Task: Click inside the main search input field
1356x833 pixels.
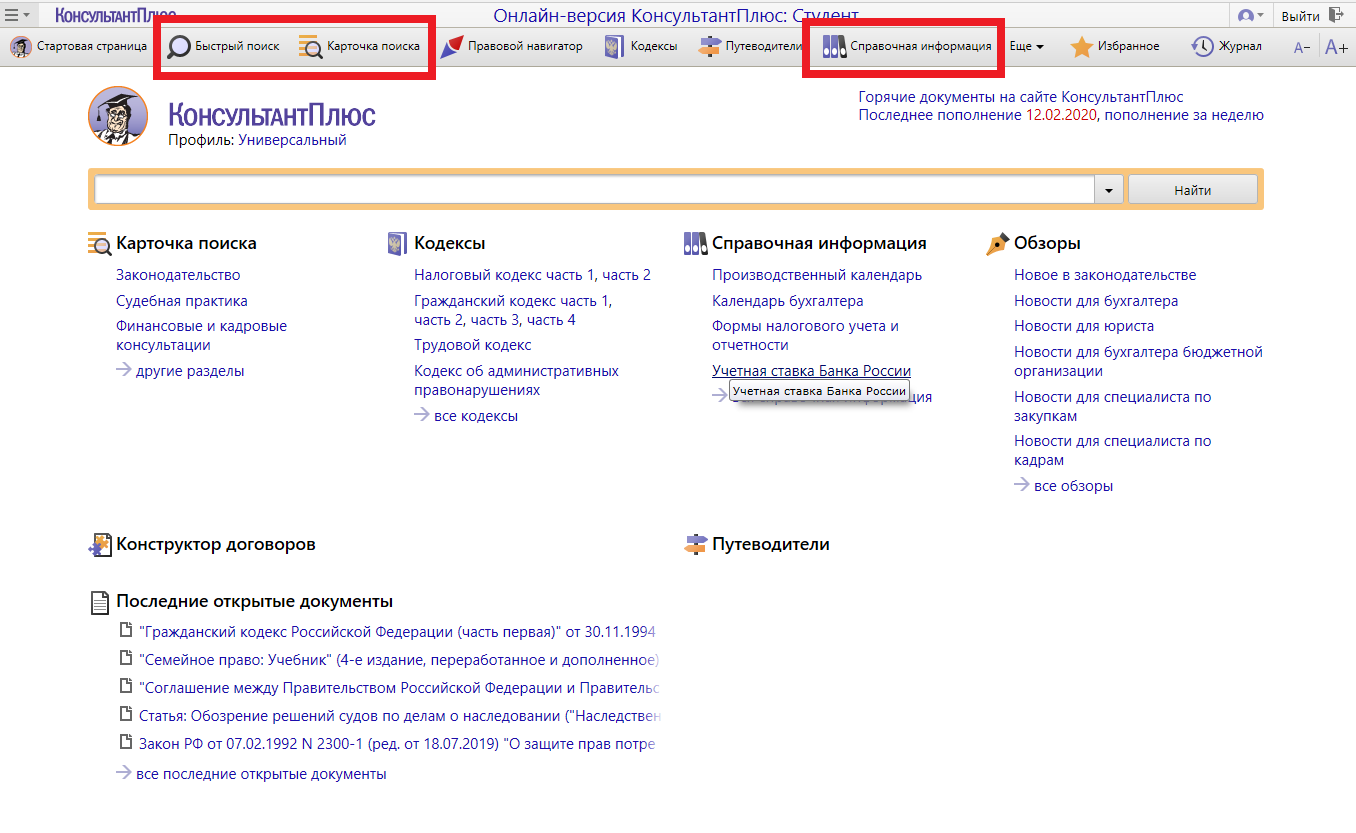Action: click(x=595, y=189)
